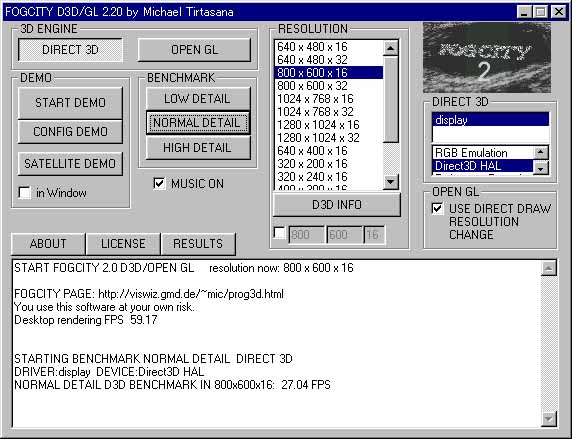Uncheck USE DIRECT DRAW RESOLUTION CHANGE

pyautogui.click(x=438, y=208)
